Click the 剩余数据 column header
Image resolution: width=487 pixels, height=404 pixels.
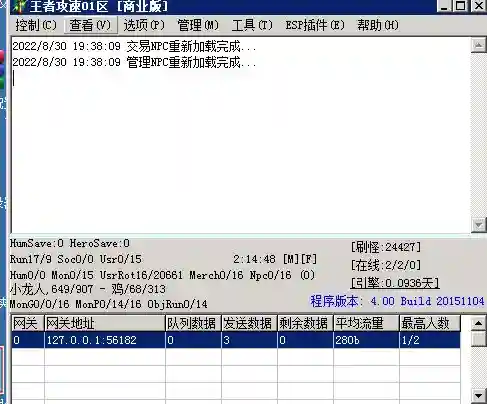coord(305,323)
